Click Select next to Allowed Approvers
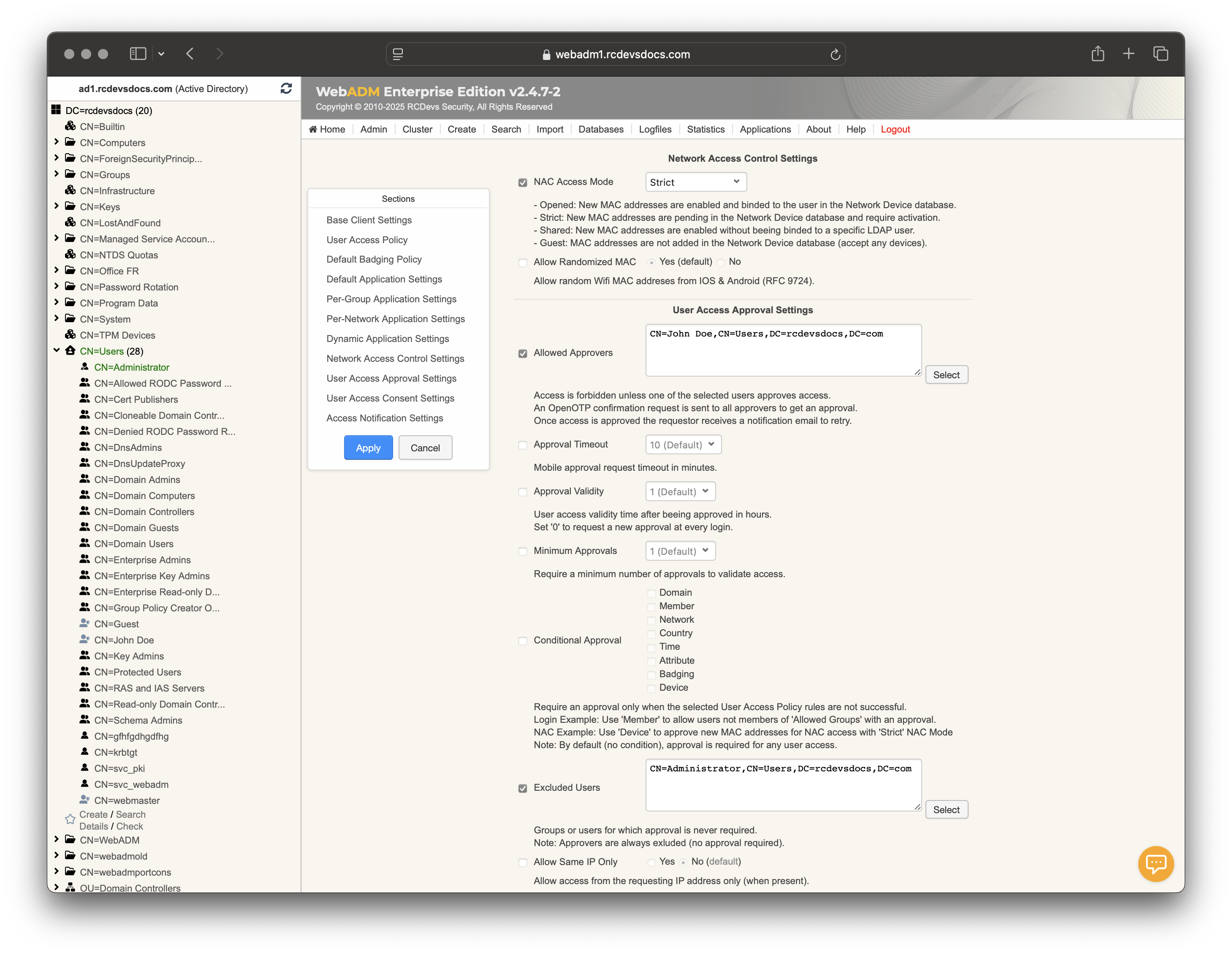This screenshot has height=955, width=1232. (946, 374)
